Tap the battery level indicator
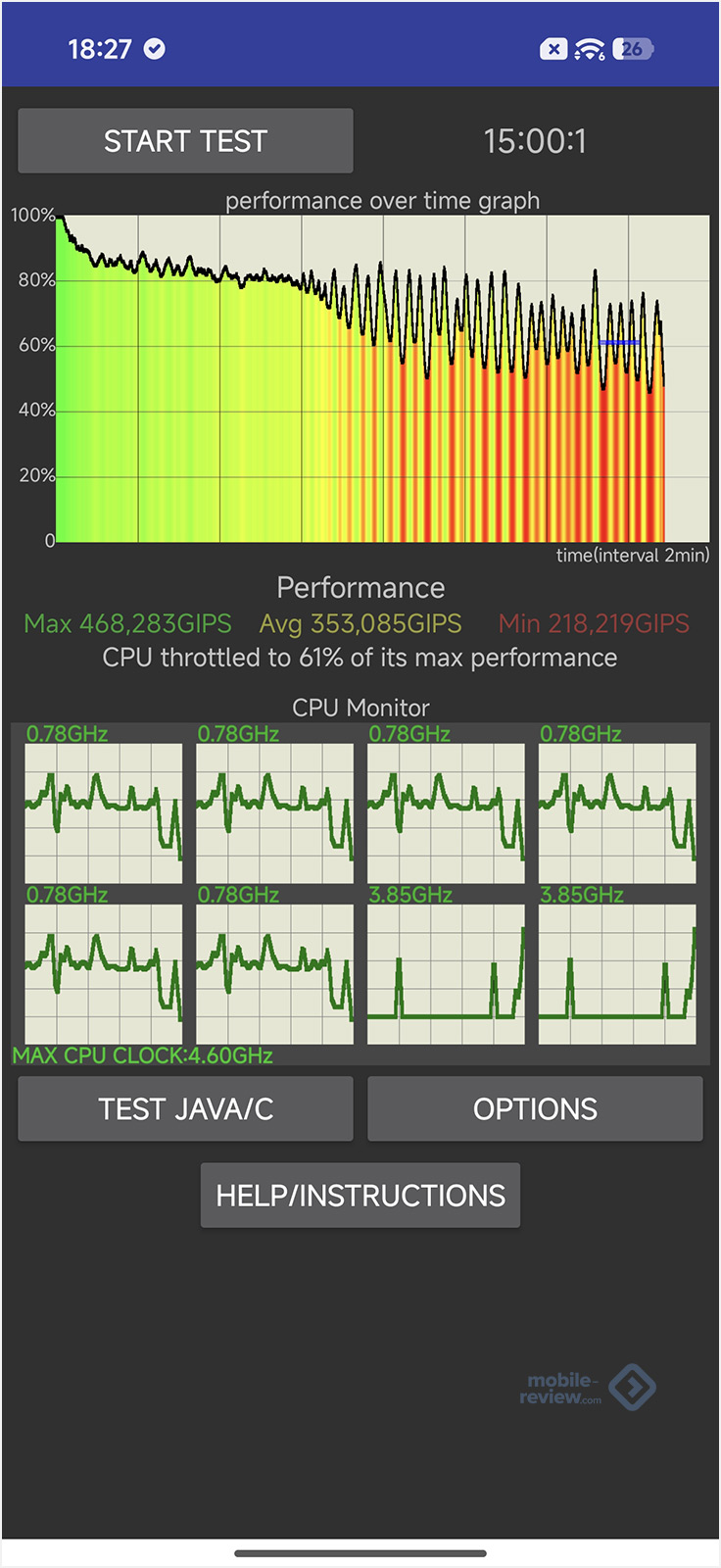This screenshot has width=721, height=1568. 633,49
